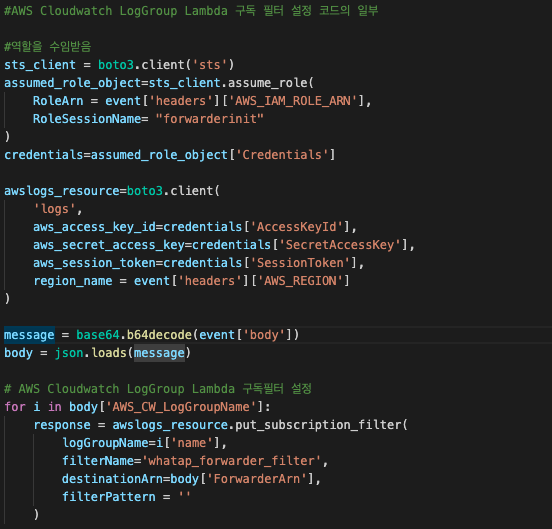552x529 pixels.
Task: Click the 'AccessKeyId' string key
Action: click(x=296, y=227)
